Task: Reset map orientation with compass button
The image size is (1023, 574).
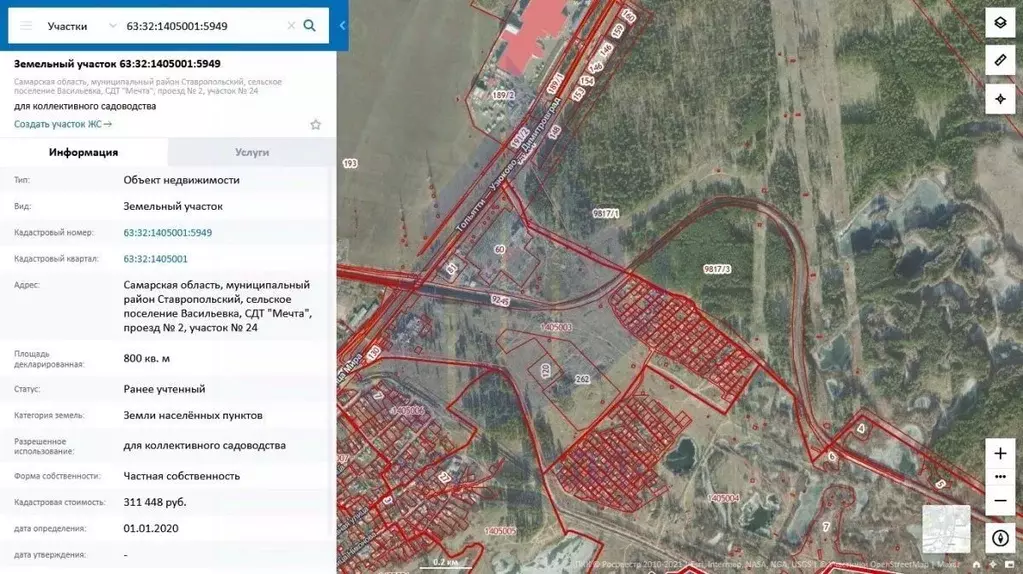Action: tap(1000, 538)
